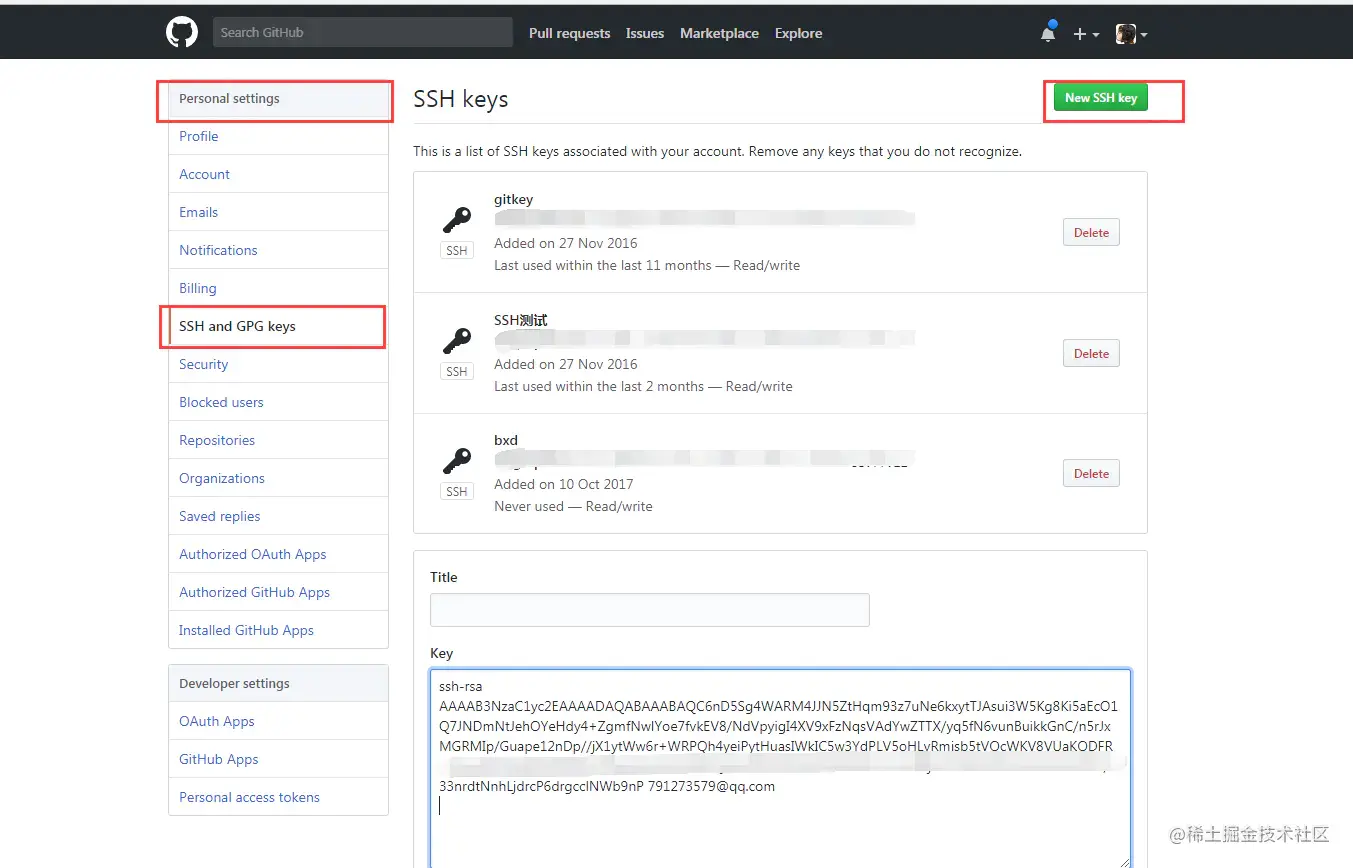
Task: Click the New SSH key button
Action: pos(1101,98)
